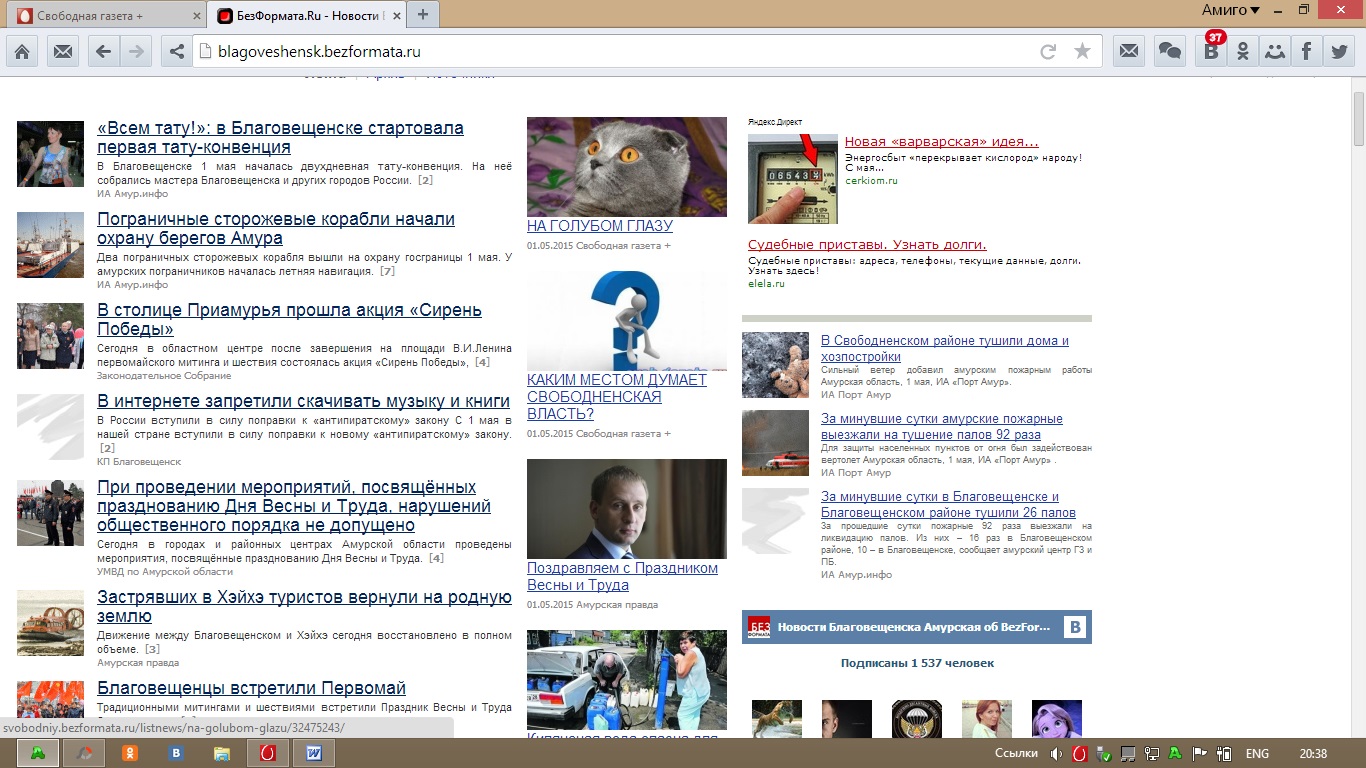Image resolution: width=1366 pixels, height=768 pixels.
Task: Bookmark this page with the star icon
Action: tap(1082, 52)
